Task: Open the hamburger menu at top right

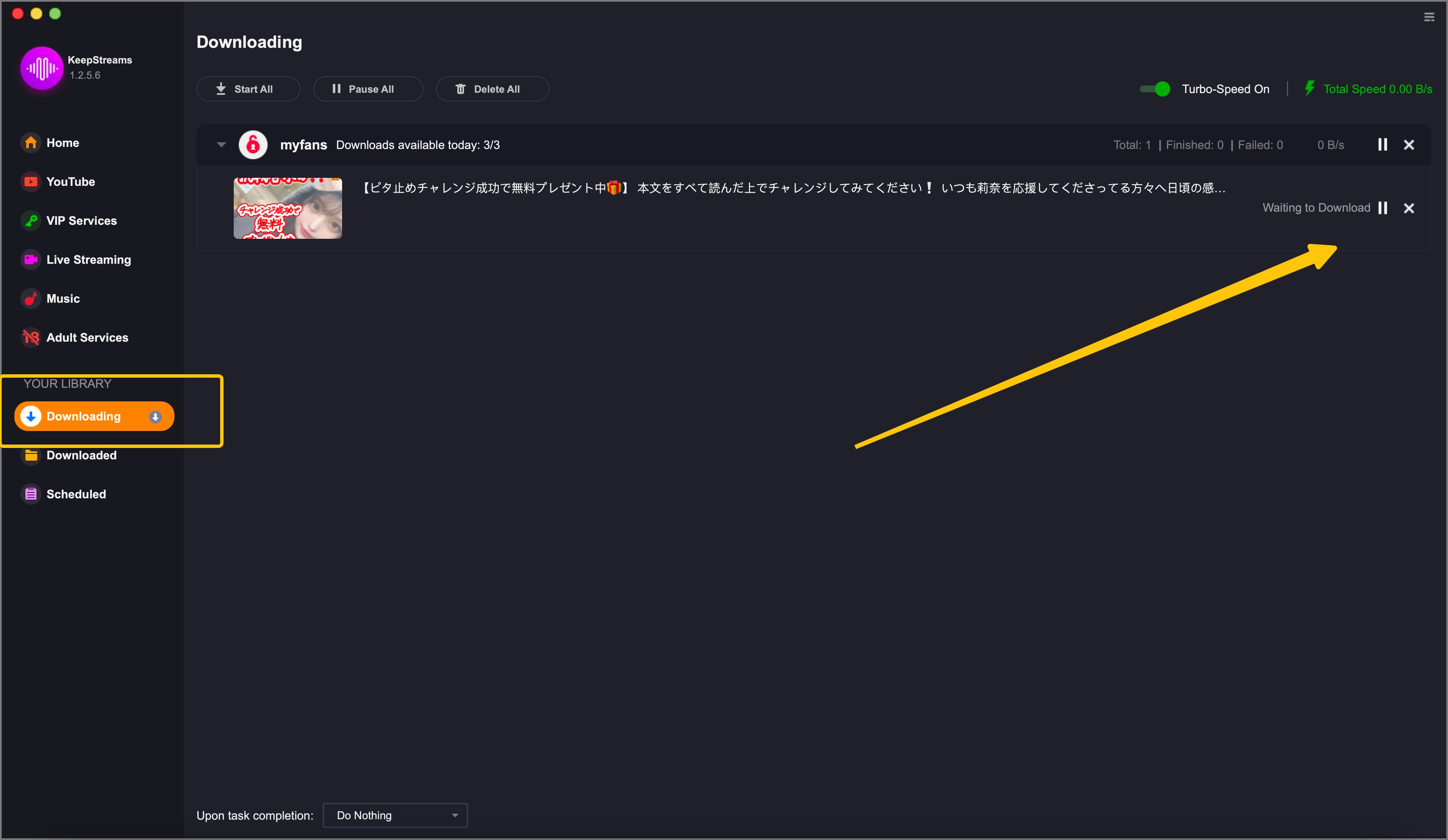Action: click(1429, 17)
